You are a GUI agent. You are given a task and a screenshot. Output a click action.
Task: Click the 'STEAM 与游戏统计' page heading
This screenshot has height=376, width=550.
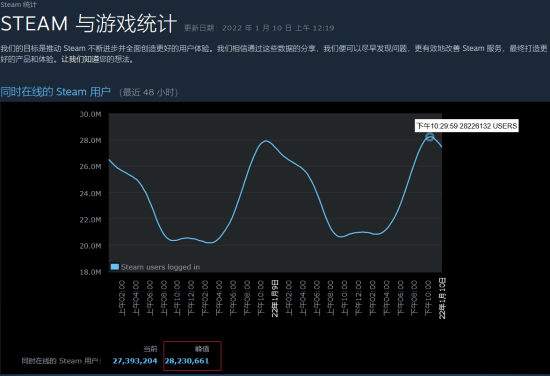tap(88, 24)
